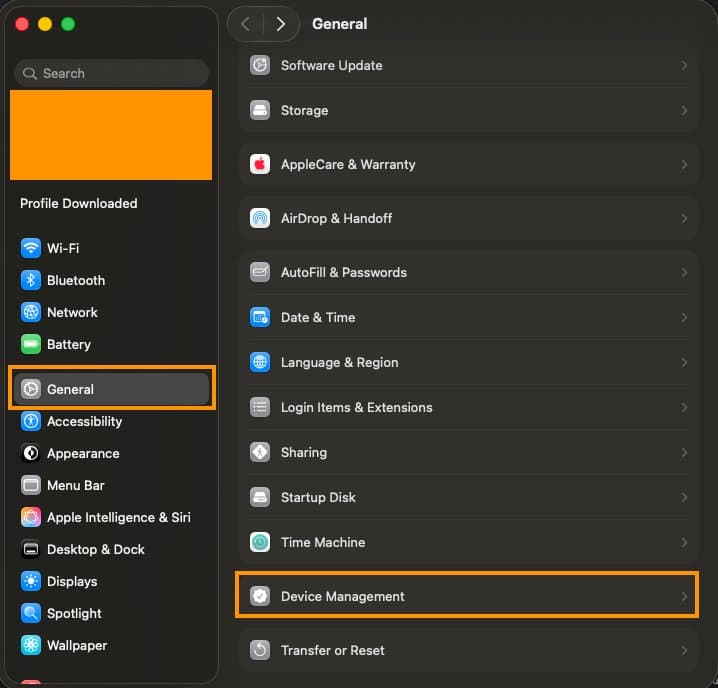The height and width of the screenshot is (688, 718).
Task: Click the Transfer or Reset icon
Action: click(x=260, y=650)
